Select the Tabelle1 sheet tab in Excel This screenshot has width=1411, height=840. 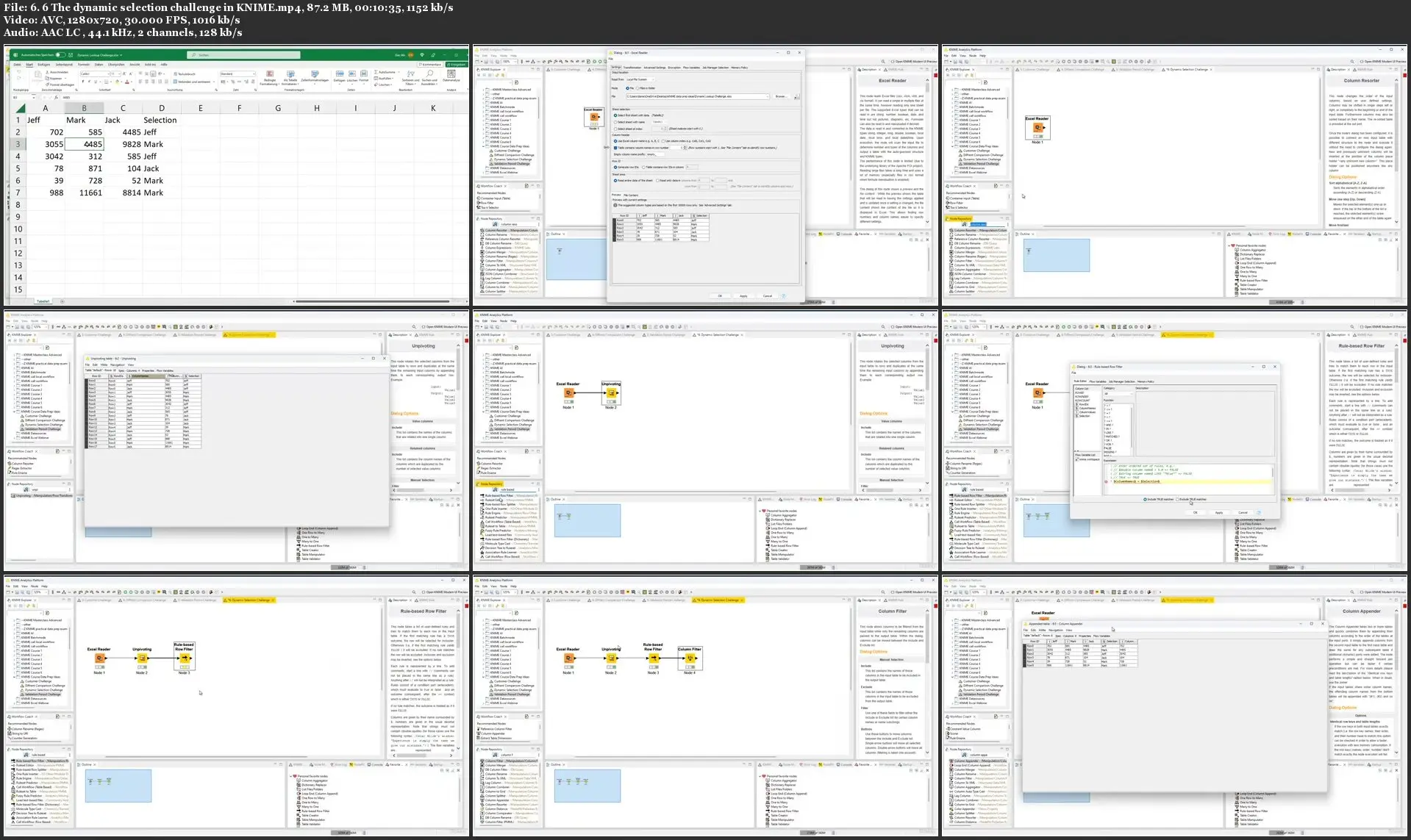[x=43, y=301]
